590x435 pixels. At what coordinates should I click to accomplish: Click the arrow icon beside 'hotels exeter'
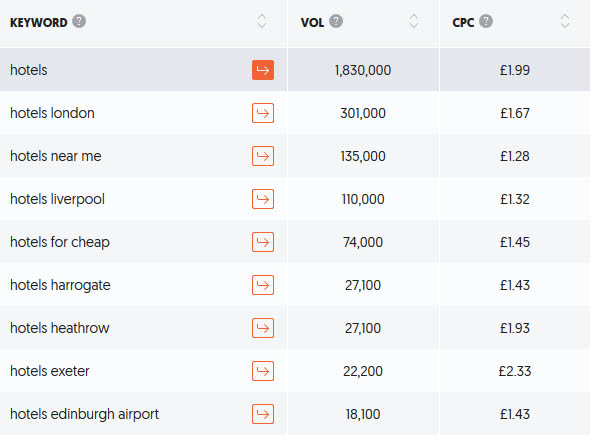point(263,371)
